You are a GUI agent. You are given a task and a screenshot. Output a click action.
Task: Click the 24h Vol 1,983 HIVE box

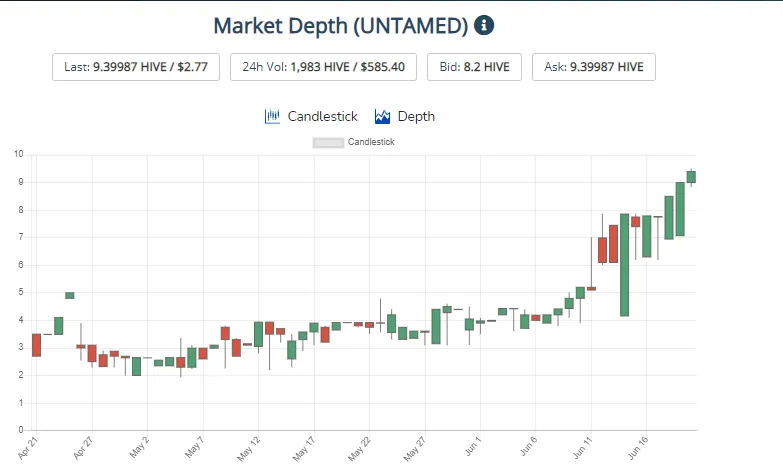[x=323, y=67]
